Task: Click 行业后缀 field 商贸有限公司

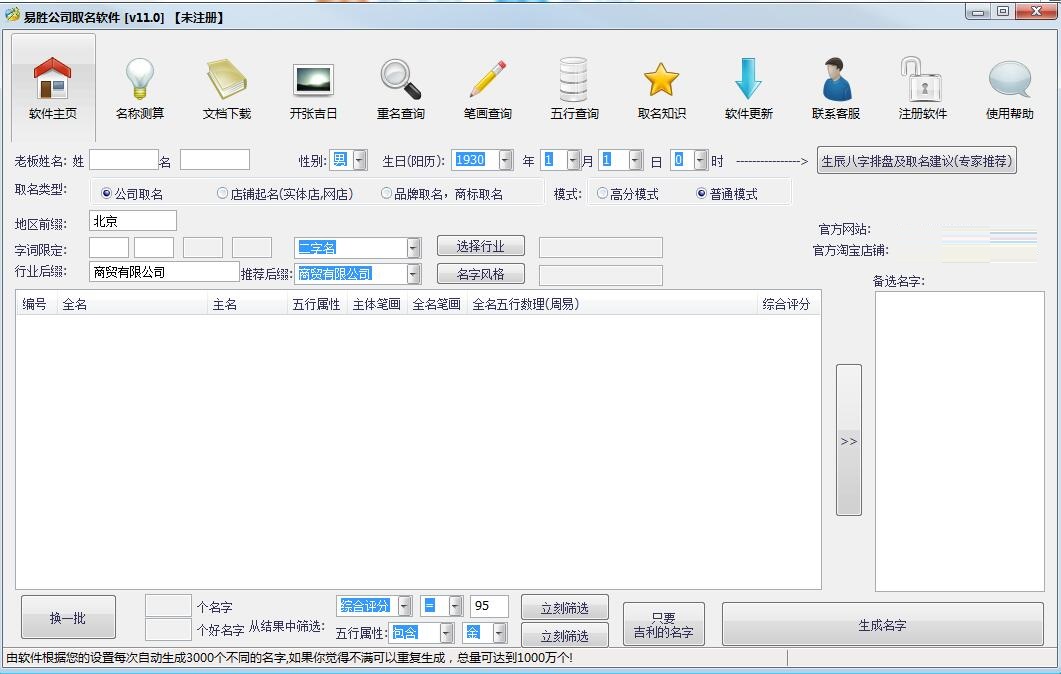Action: pos(164,272)
